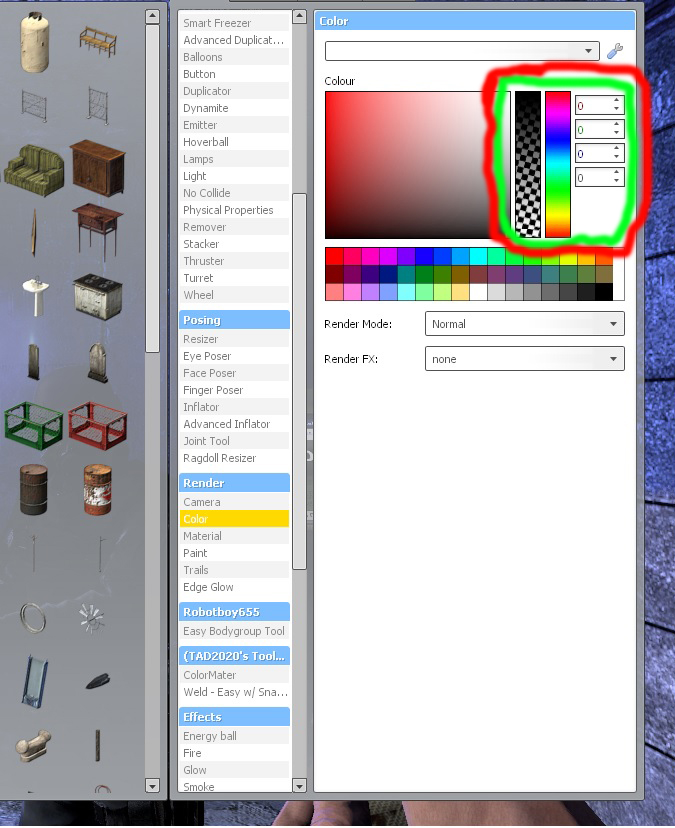Open the preset wrench icon

coord(615,51)
